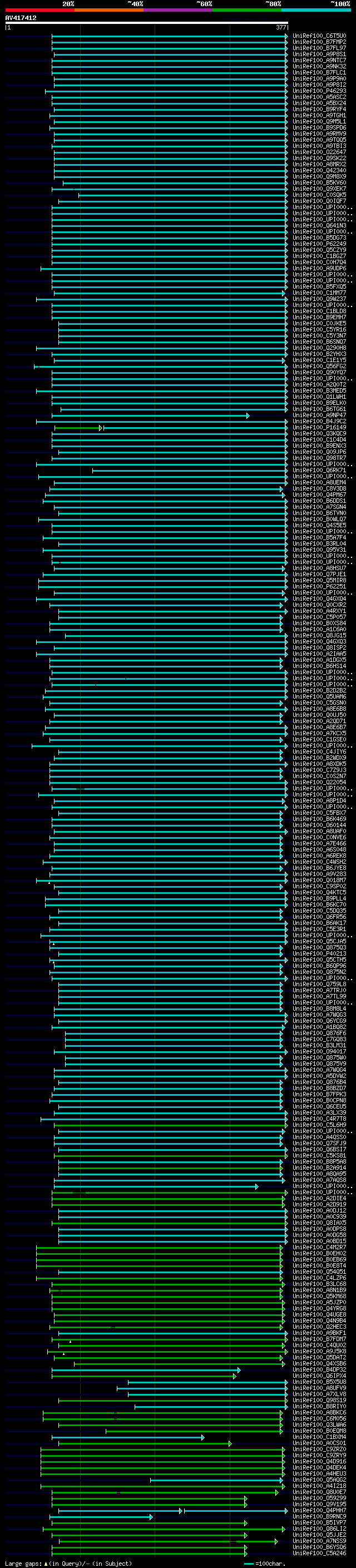Select hit label UniRef100_B9RYF4
This screenshot has height=1568, width=356.
319,110
